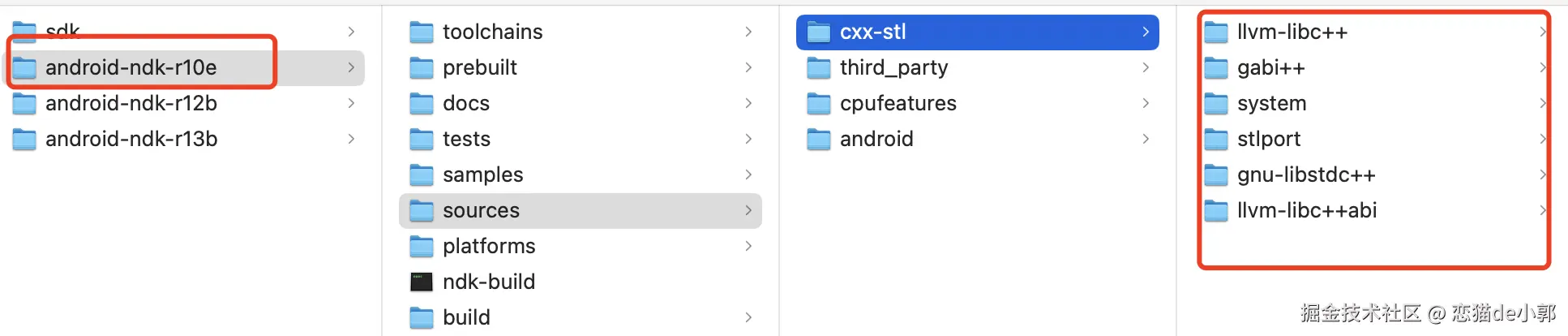Expand the third_party folder chevron

[1146, 67]
